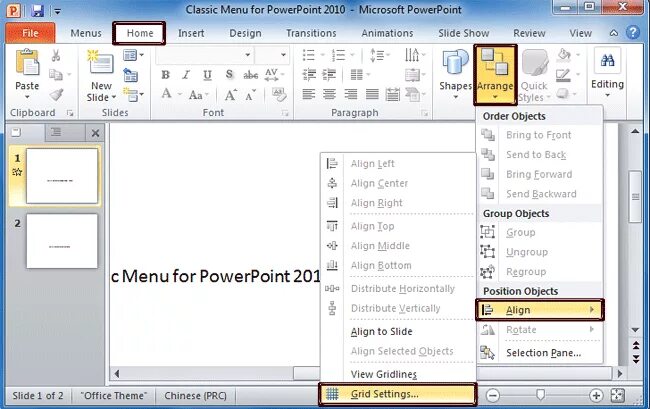Image resolution: width=650 pixels, height=409 pixels.
Task: Switch to the Outline pane tab
Action: 57,132
